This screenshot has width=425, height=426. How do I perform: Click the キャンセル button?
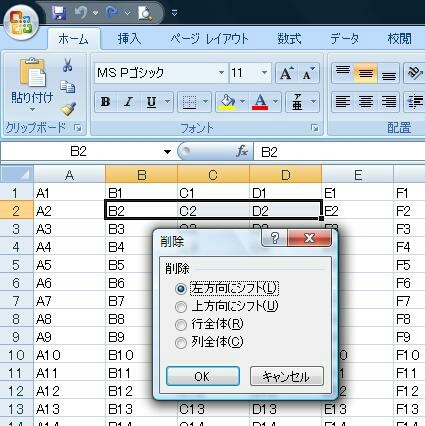(x=287, y=376)
